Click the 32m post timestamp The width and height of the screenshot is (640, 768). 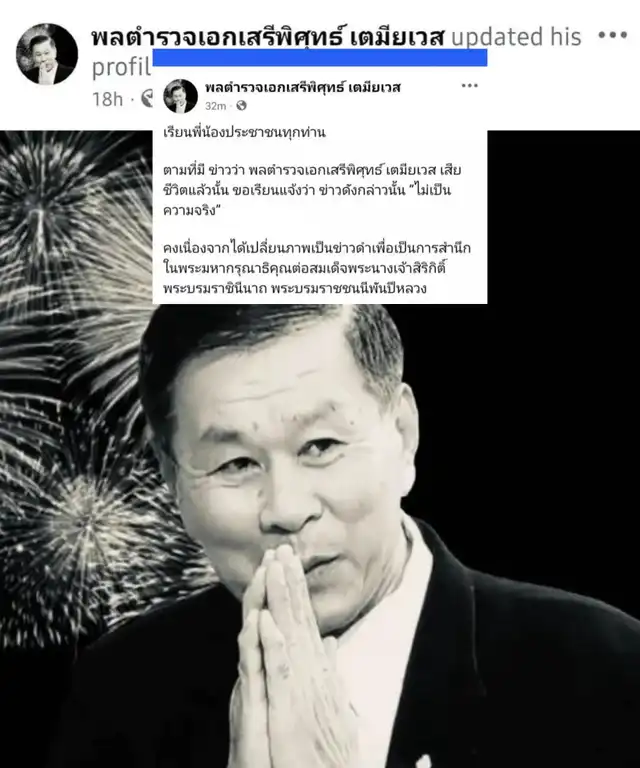[215, 106]
